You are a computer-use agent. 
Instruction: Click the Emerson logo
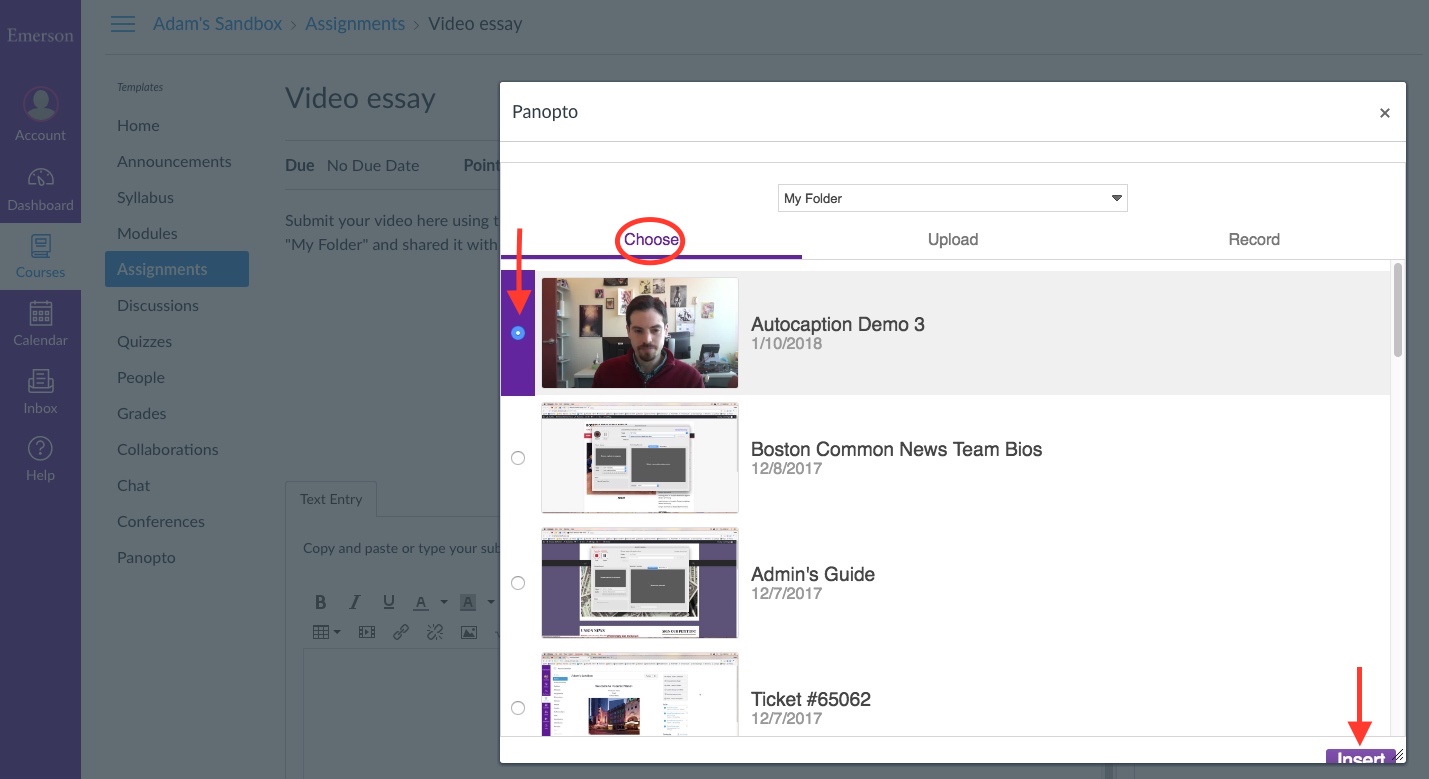tap(40, 36)
